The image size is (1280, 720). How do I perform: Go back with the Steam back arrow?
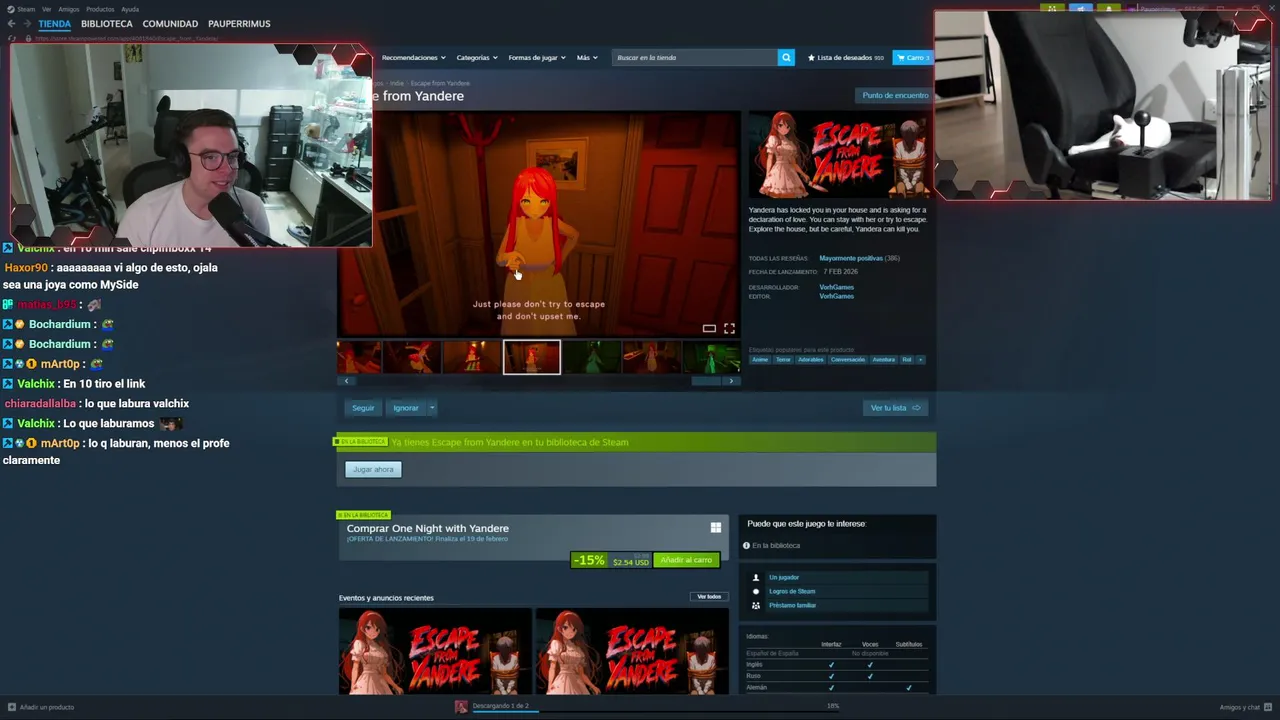tap(12, 23)
